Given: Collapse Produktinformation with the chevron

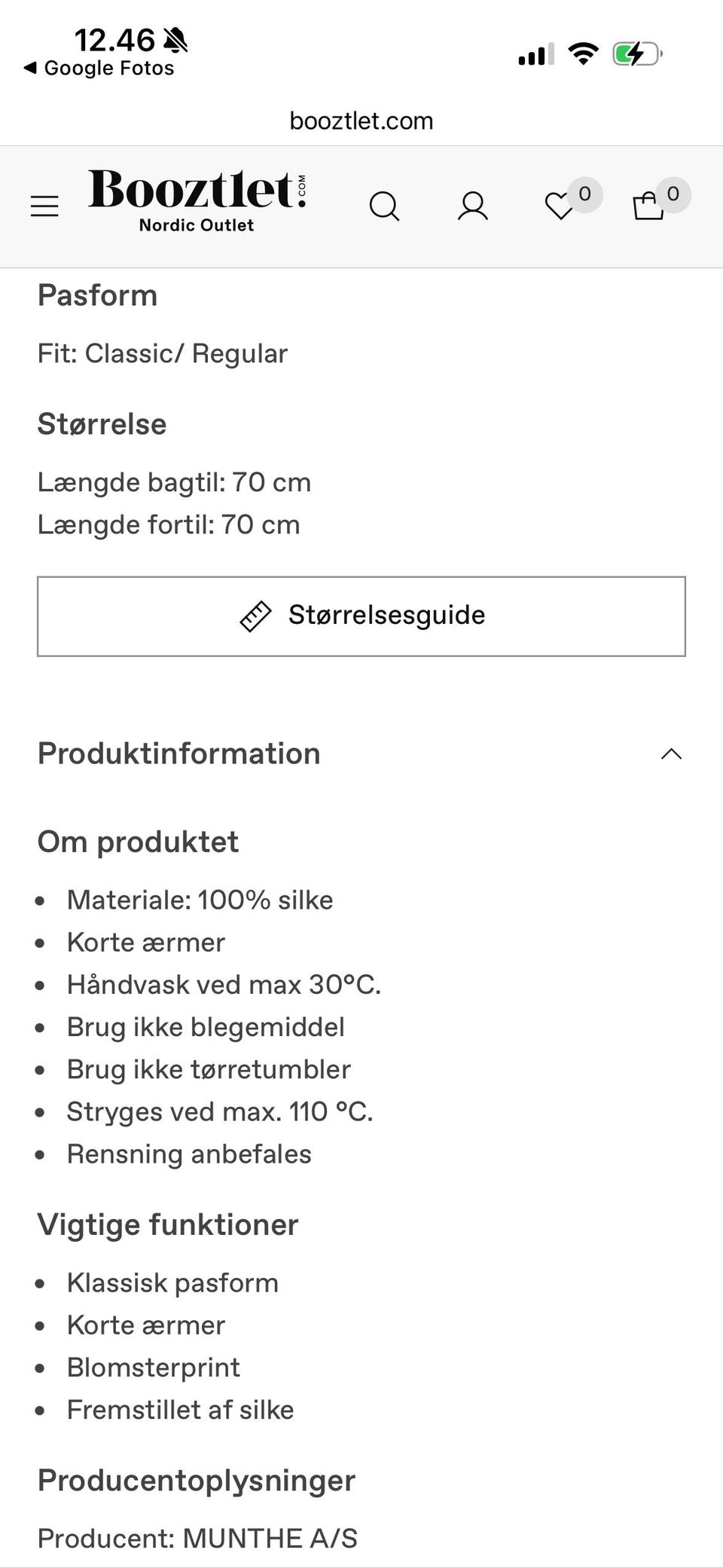Looking at the screenshot, I should [671, 754].
